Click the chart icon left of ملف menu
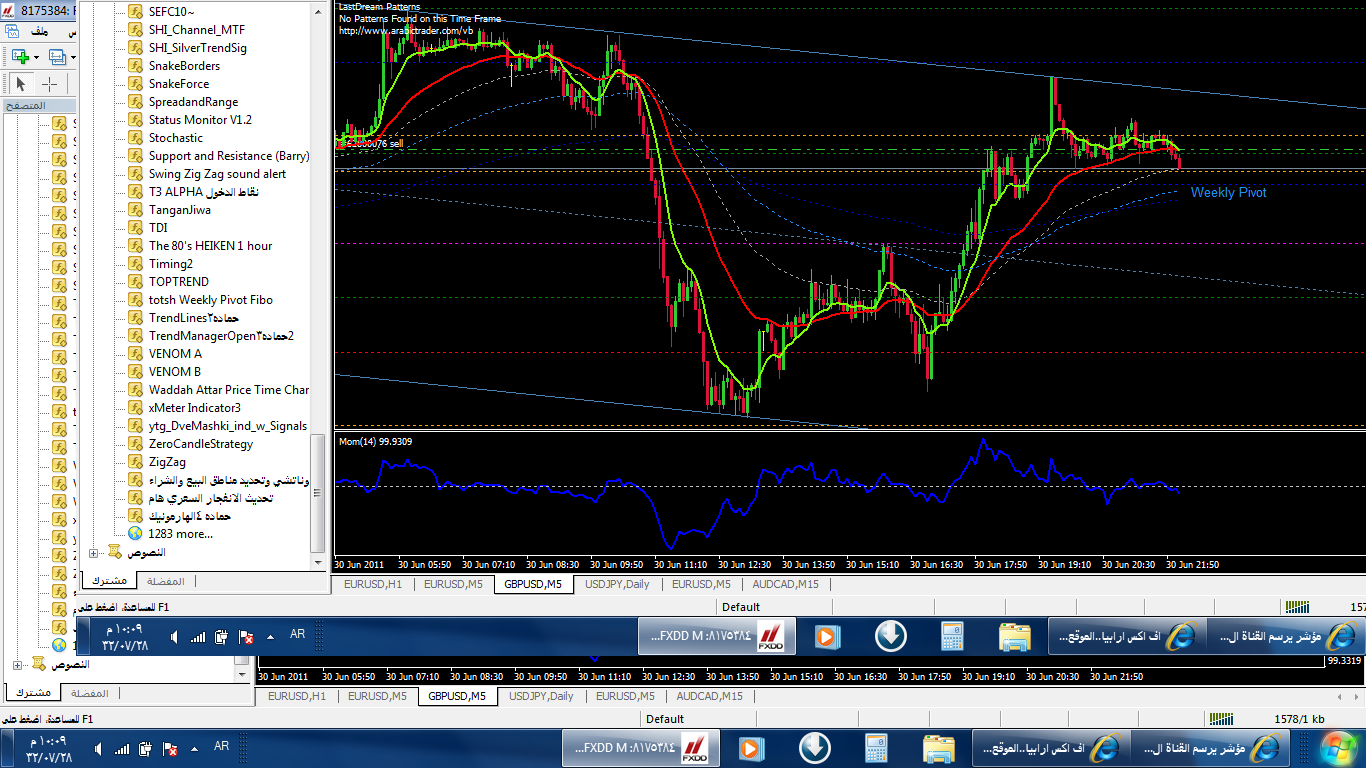Screen dimensions: 1366x768 13,33
